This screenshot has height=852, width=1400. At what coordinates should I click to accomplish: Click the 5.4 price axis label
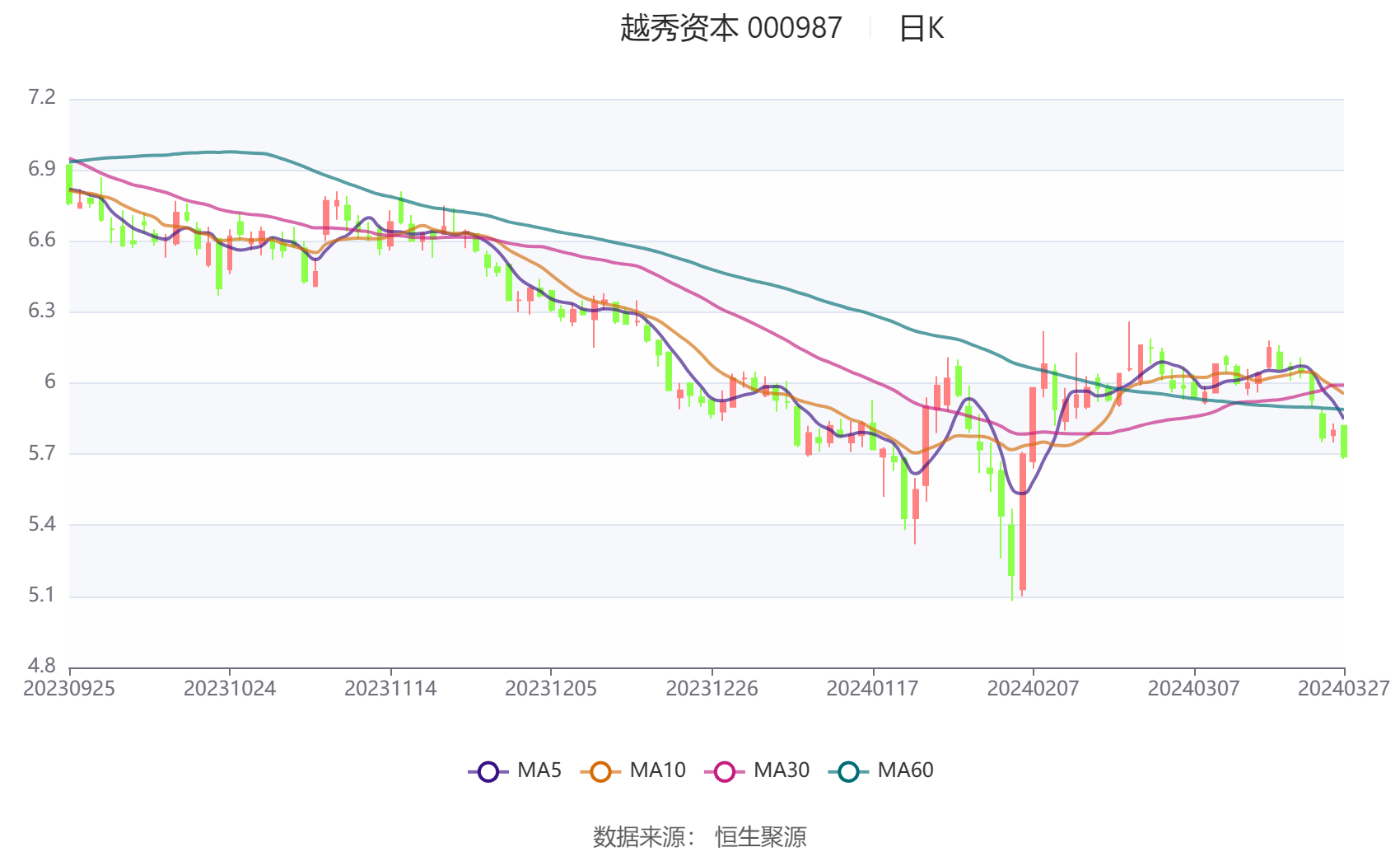tap(42, 524)
